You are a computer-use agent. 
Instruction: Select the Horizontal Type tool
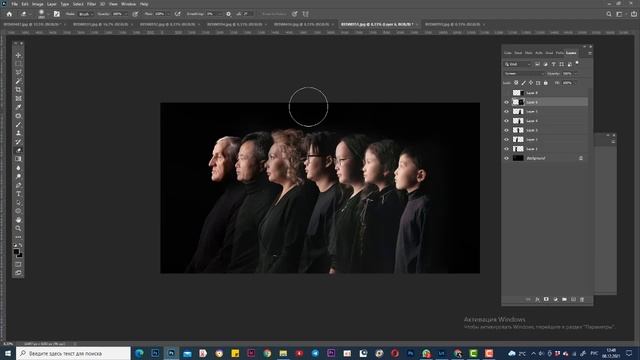click(x=18, y=193)
